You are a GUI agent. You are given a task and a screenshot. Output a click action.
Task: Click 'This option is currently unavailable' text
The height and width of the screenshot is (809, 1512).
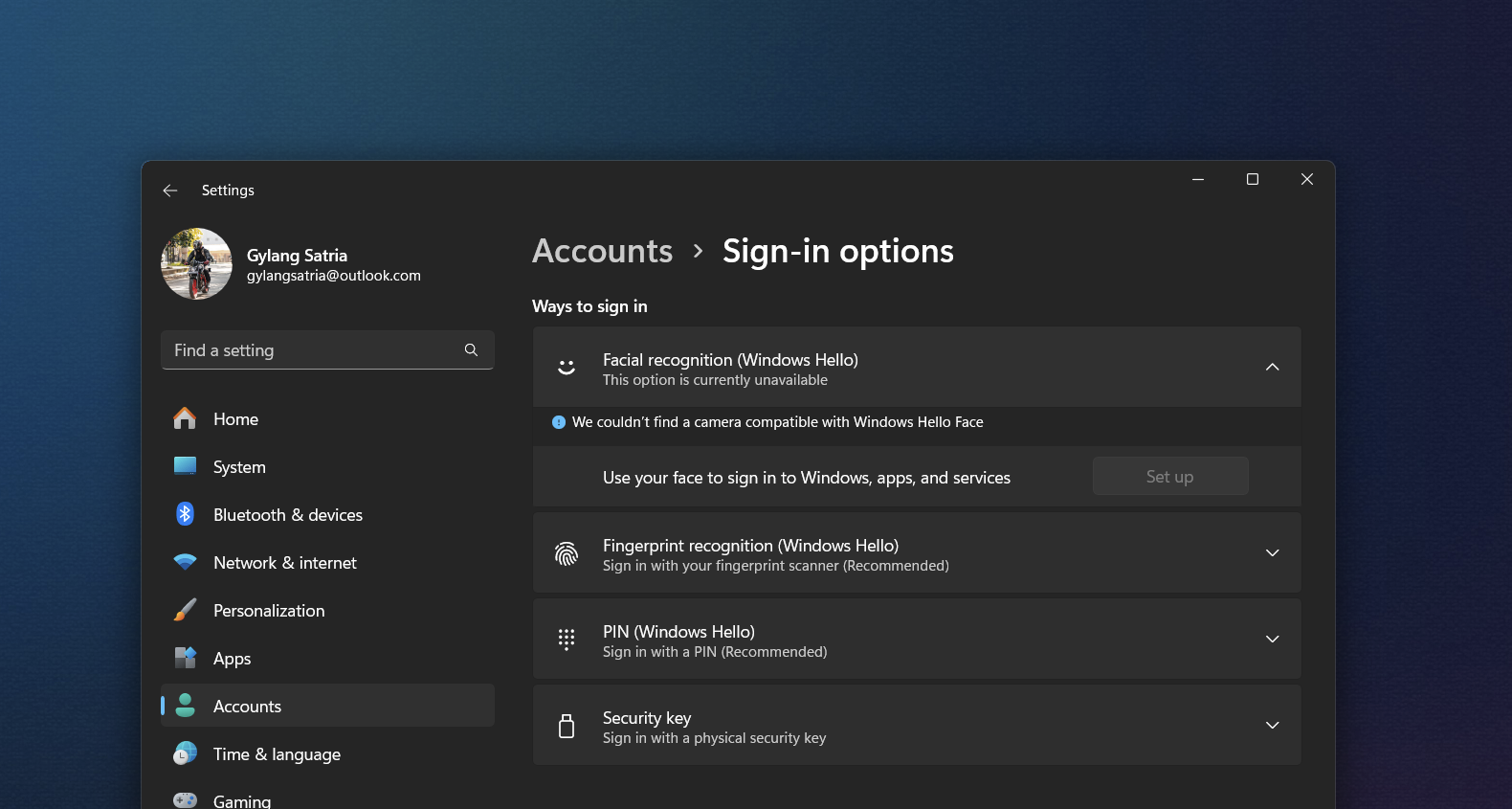[715, 380]
